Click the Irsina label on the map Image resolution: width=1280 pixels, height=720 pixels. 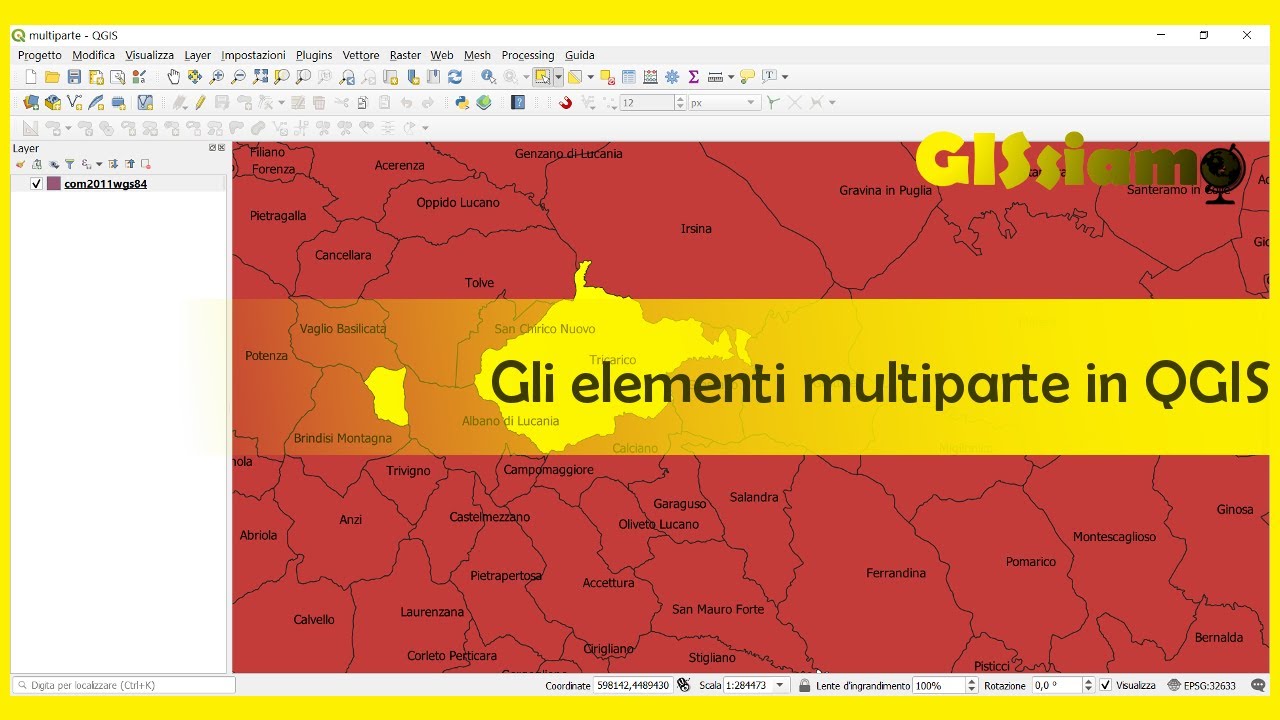[696, 229]
